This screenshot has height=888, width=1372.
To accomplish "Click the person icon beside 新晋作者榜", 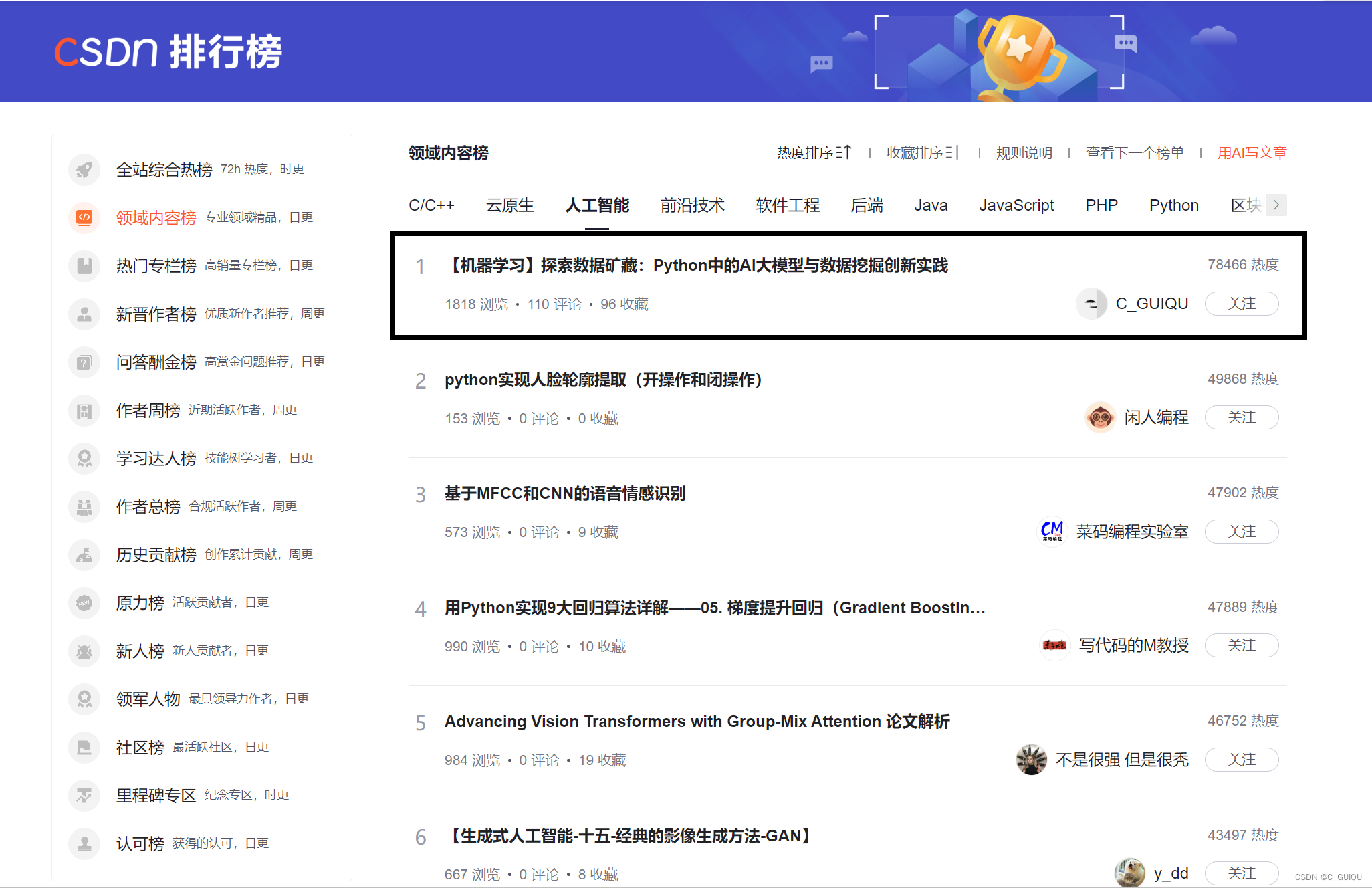I will pyautogui.click(x=84, y=314).
